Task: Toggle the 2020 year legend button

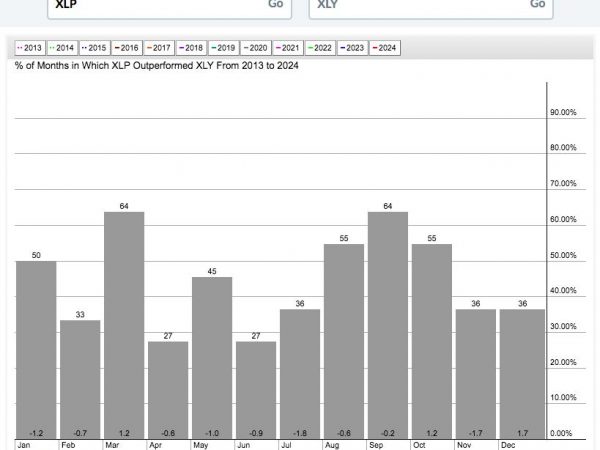Action: coord(256,48)
